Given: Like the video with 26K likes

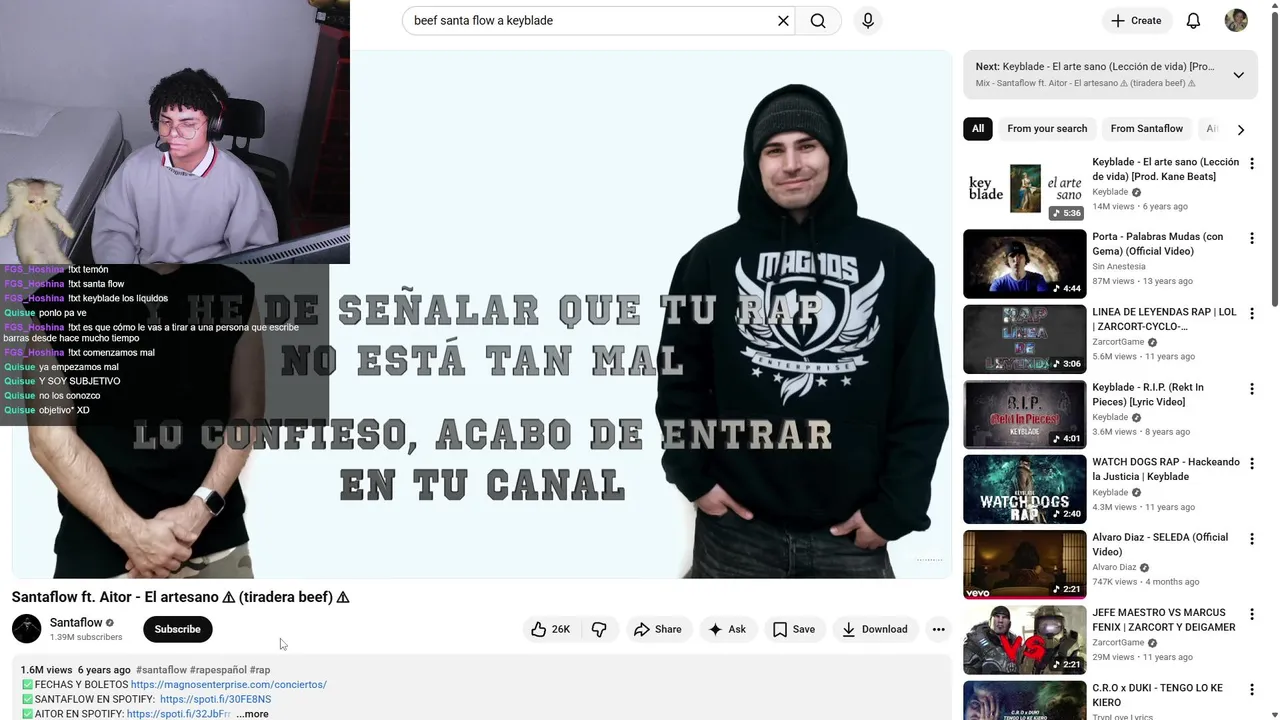Looking at the screenshot, I should point(550,629).
